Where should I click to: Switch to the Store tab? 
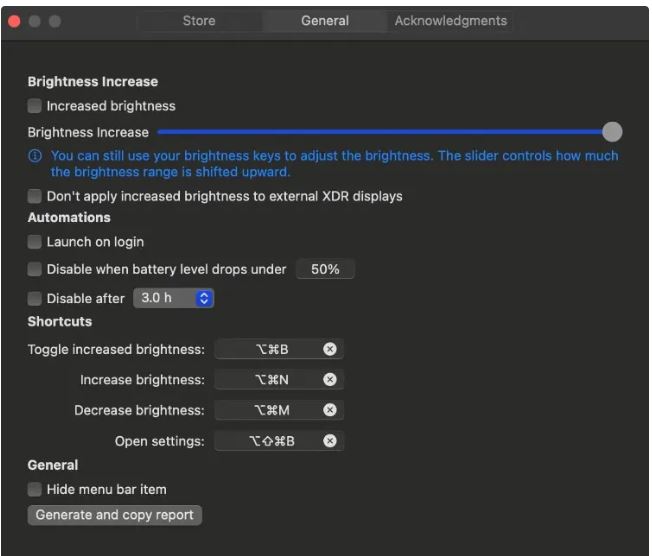pyautogui.click(x=199, y=21)
